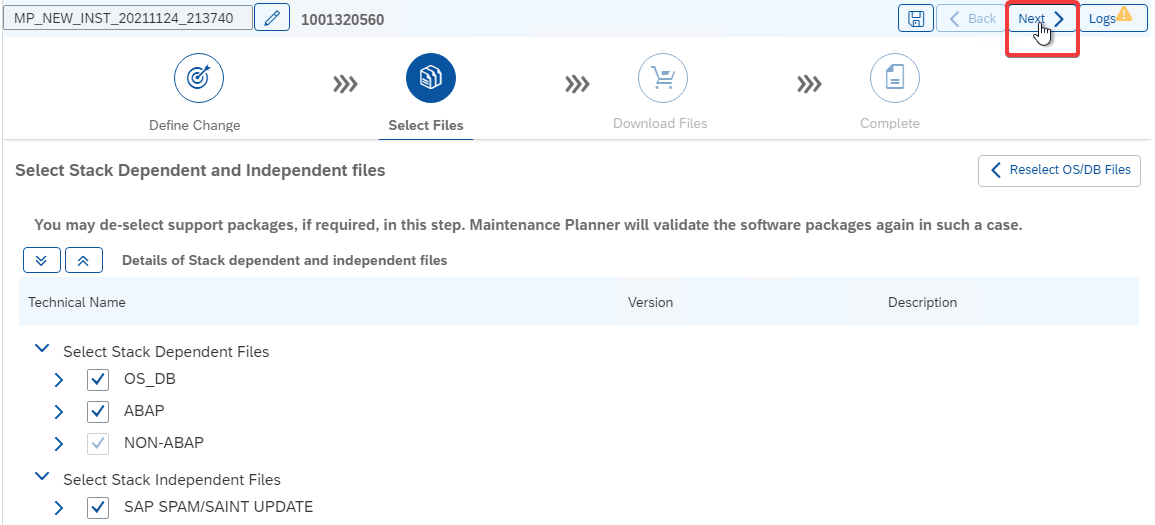Open the Complete step label
The height and width of the screenshot is (525, 1155).
click(890, 124)
